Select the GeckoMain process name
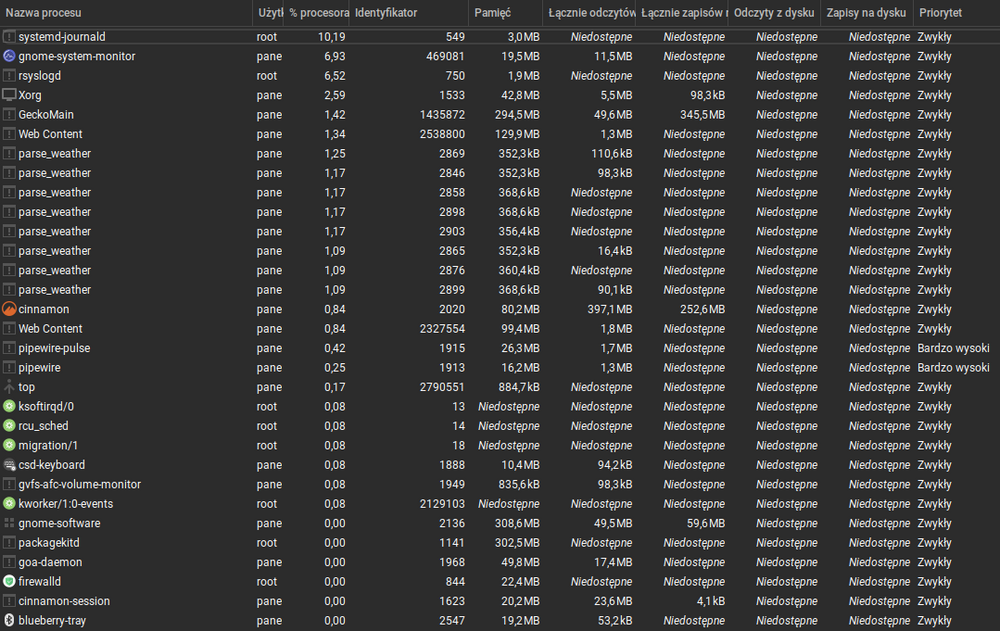1000x631 pixels. click(46, 115)
